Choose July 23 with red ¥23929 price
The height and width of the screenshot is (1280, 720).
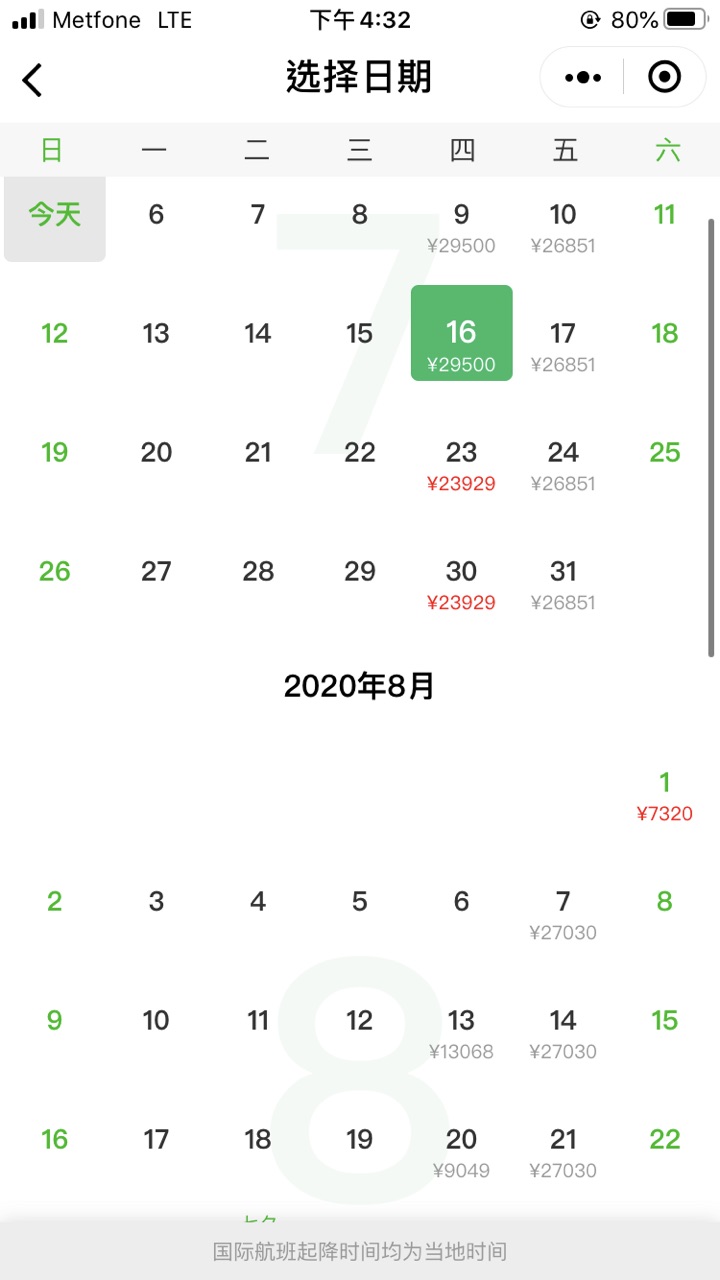pyautogui.click(x=462, y=466)
